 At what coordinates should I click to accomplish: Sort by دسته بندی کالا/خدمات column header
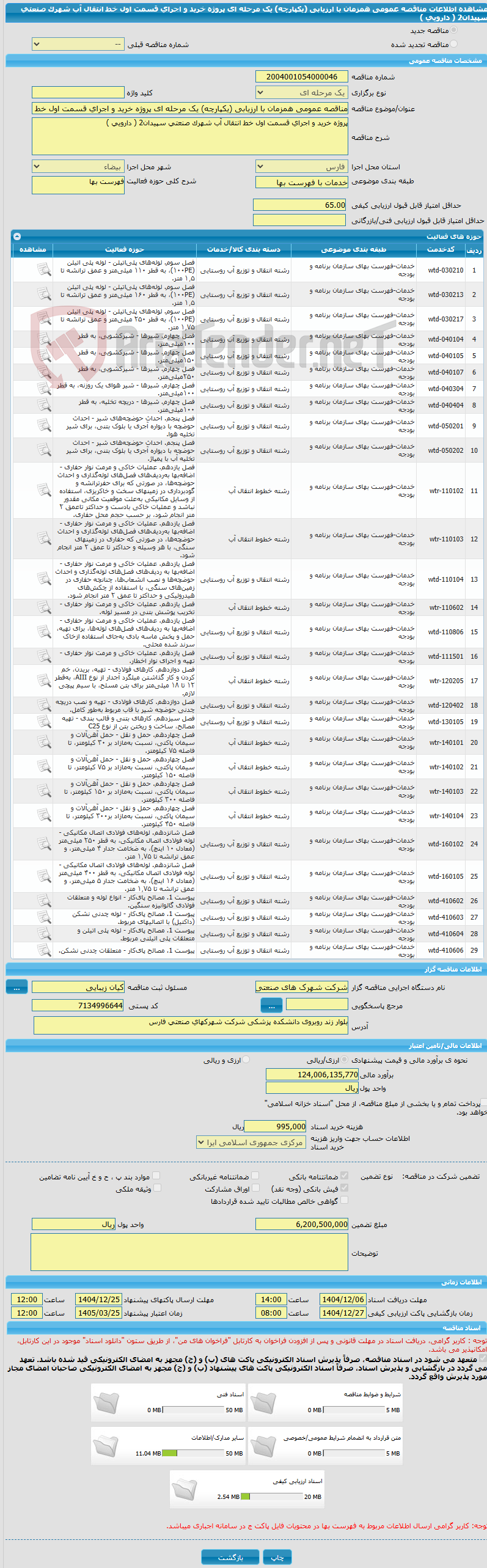[244, 249]
